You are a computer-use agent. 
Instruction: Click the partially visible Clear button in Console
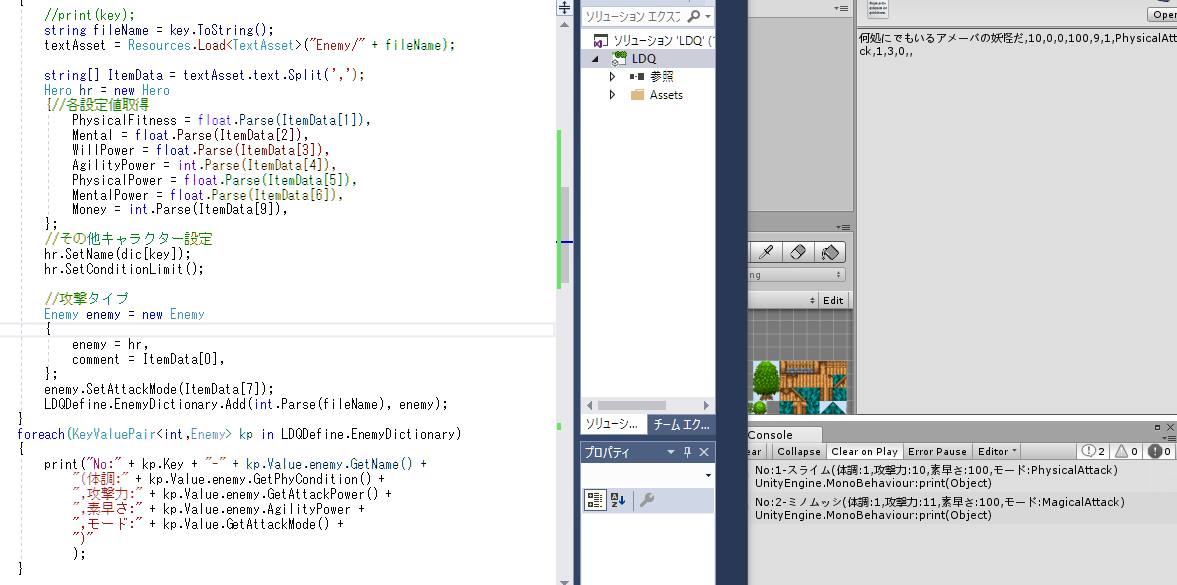coord(755,451)
